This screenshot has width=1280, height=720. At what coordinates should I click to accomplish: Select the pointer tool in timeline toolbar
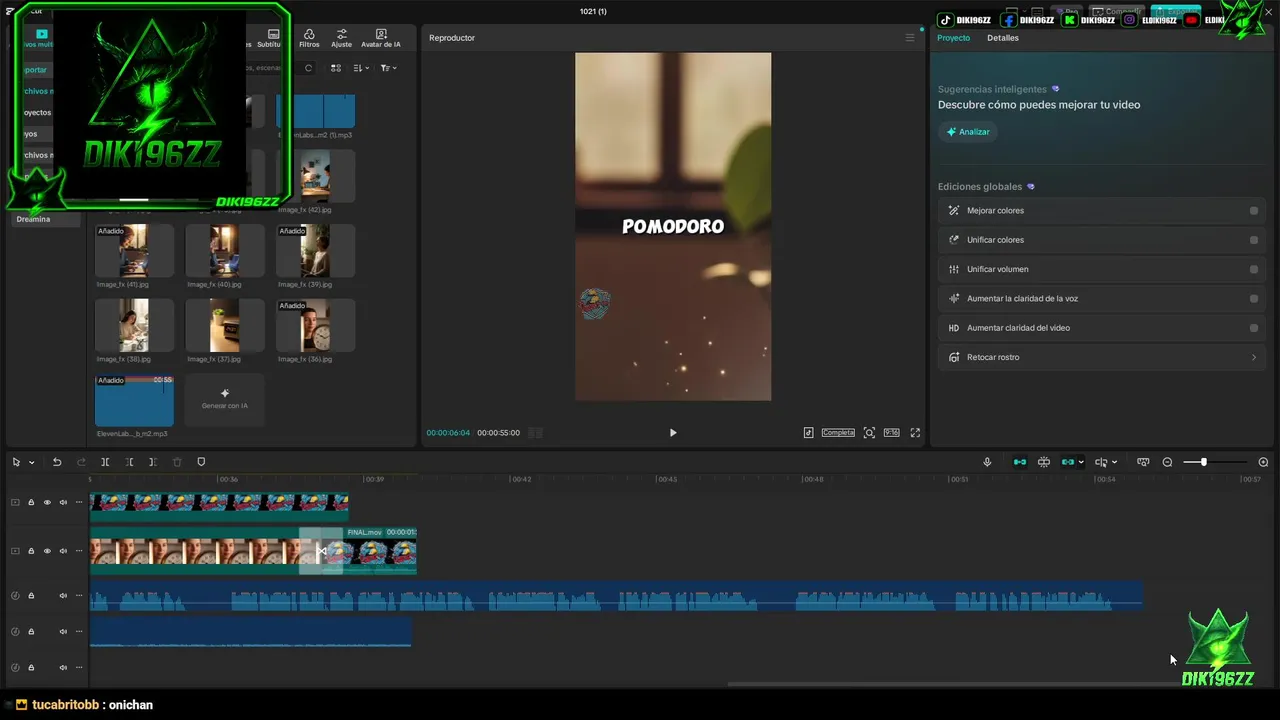16,462
